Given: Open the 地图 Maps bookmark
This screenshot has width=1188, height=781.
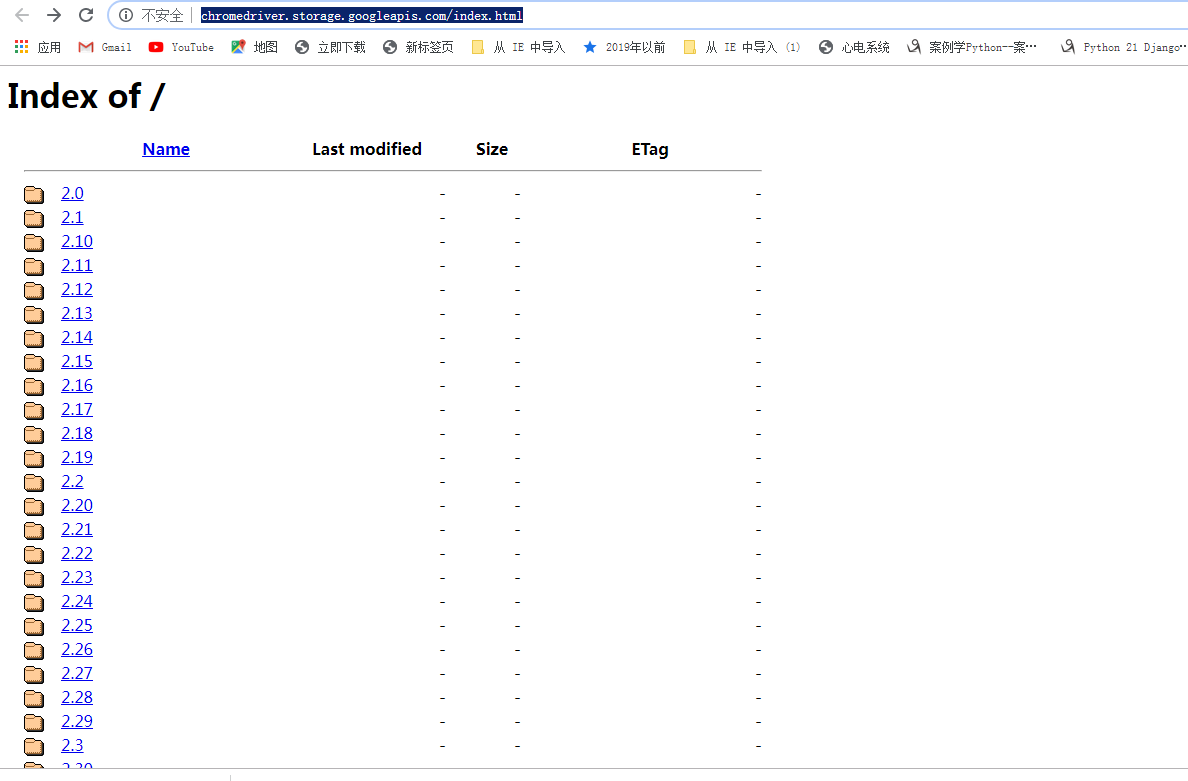Looking at the screenshot, I should pyautogui.click(x=255, y=47).
